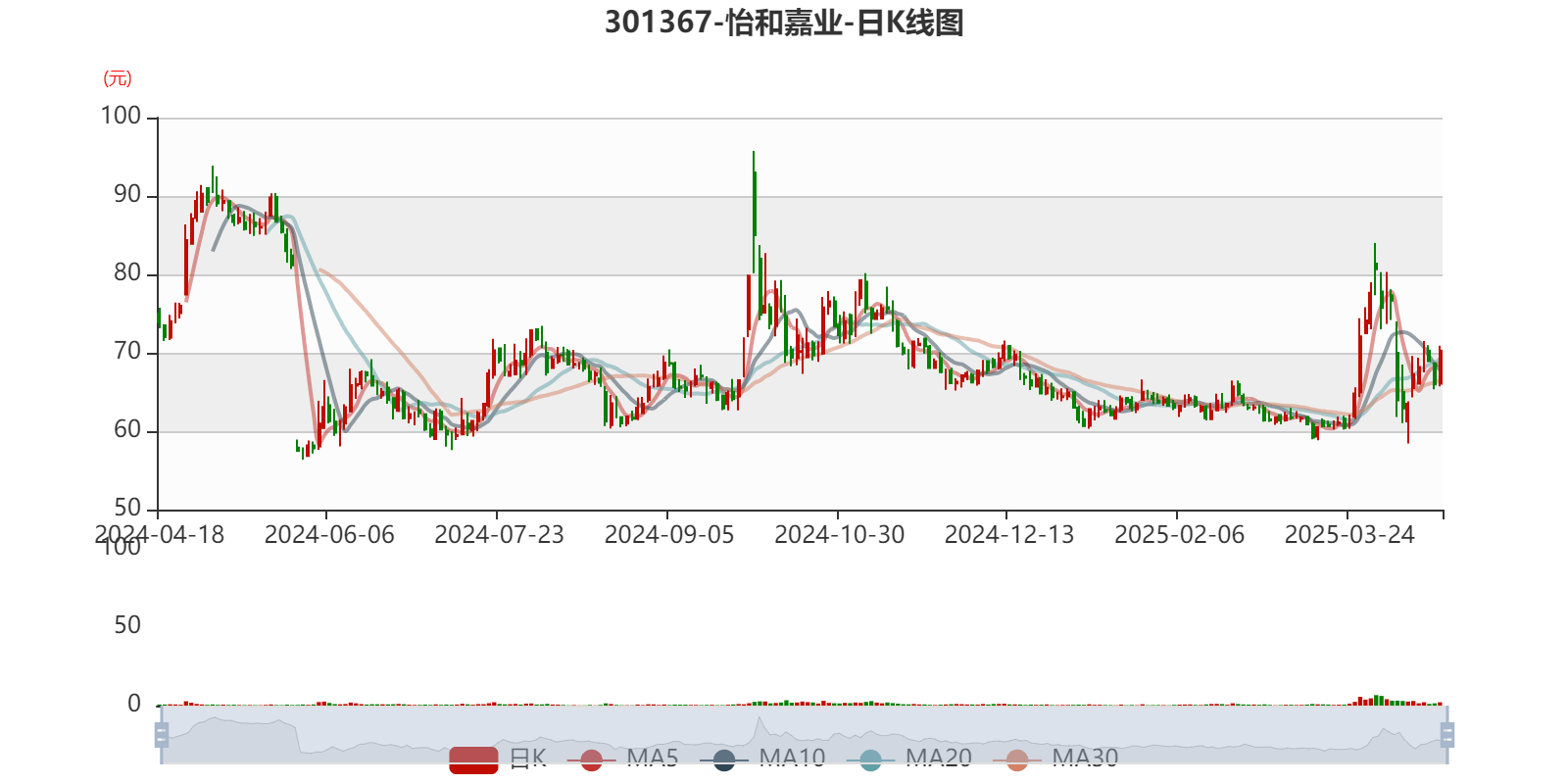
Task: Select the 2024-10-30 date axis label
Action: click(839, 534)
